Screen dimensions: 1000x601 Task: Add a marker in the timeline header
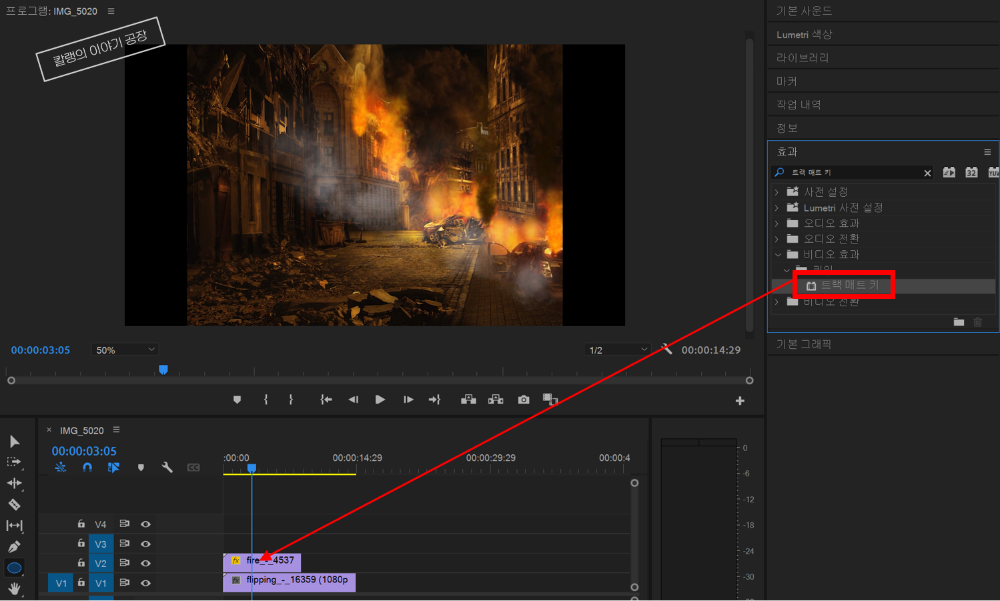click(141, 468)
